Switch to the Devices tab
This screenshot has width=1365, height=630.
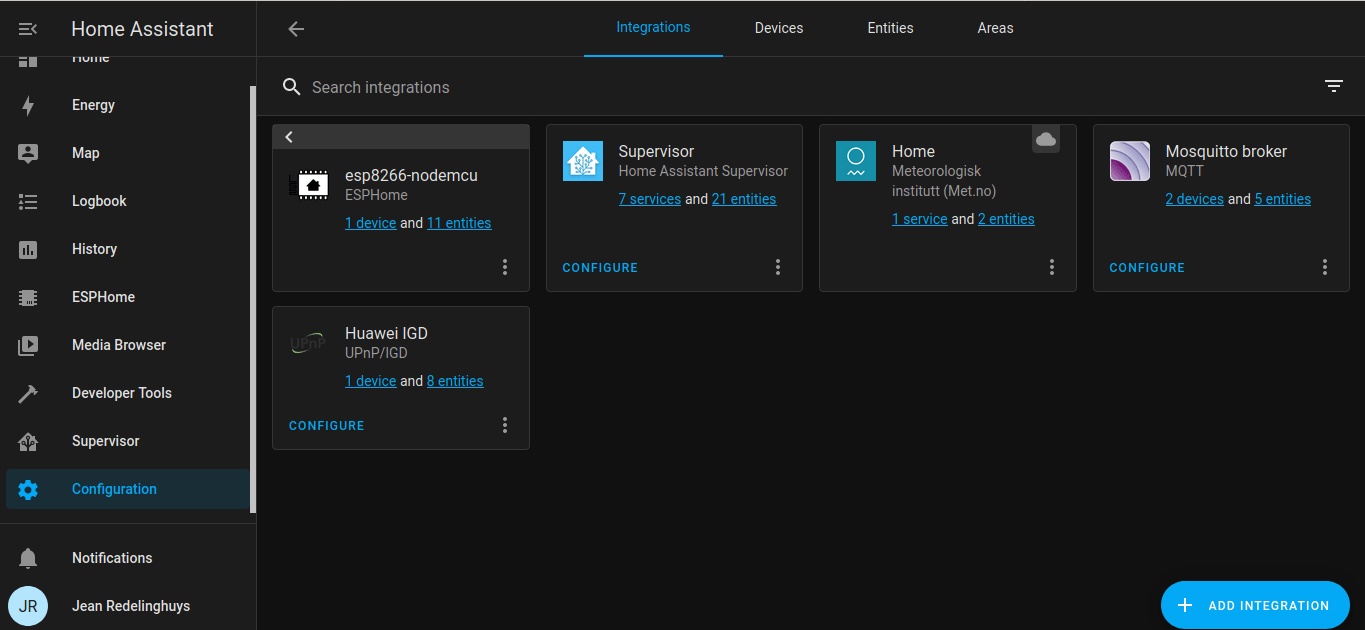(x=779, y=28)
